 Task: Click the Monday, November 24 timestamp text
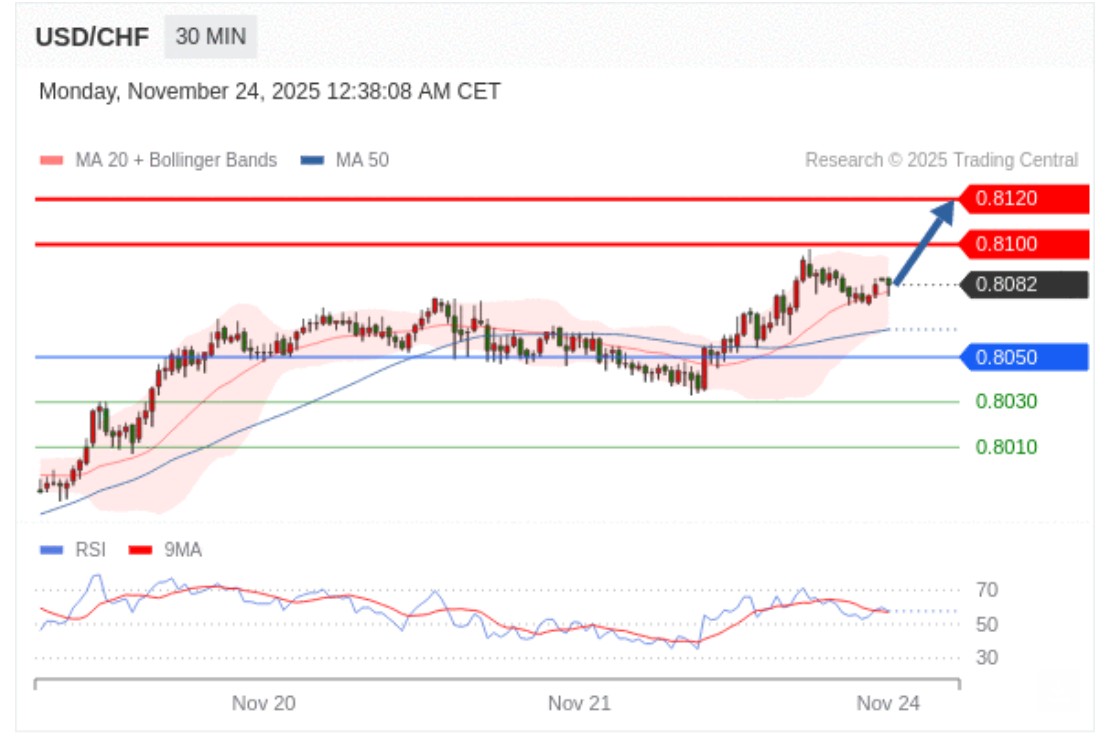point(269,92)
